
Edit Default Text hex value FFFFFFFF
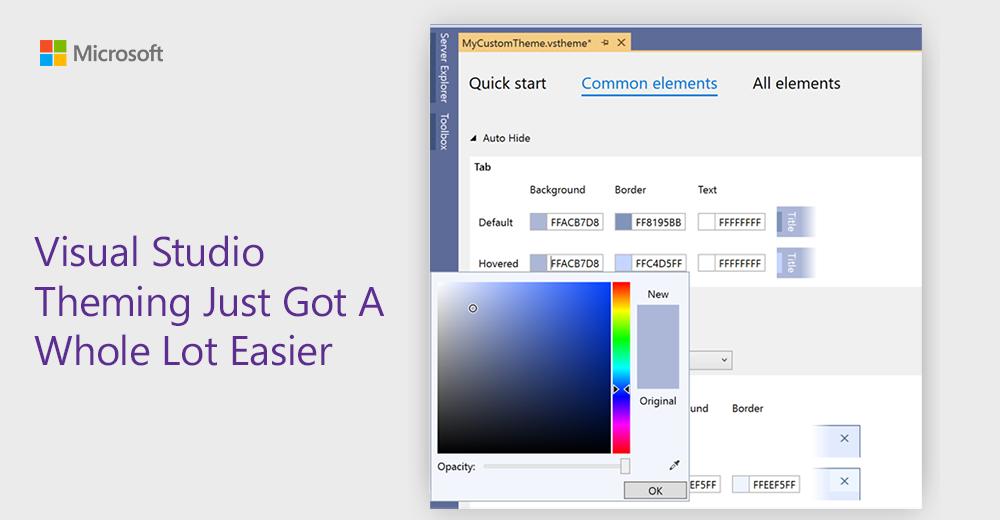(740, 222)
